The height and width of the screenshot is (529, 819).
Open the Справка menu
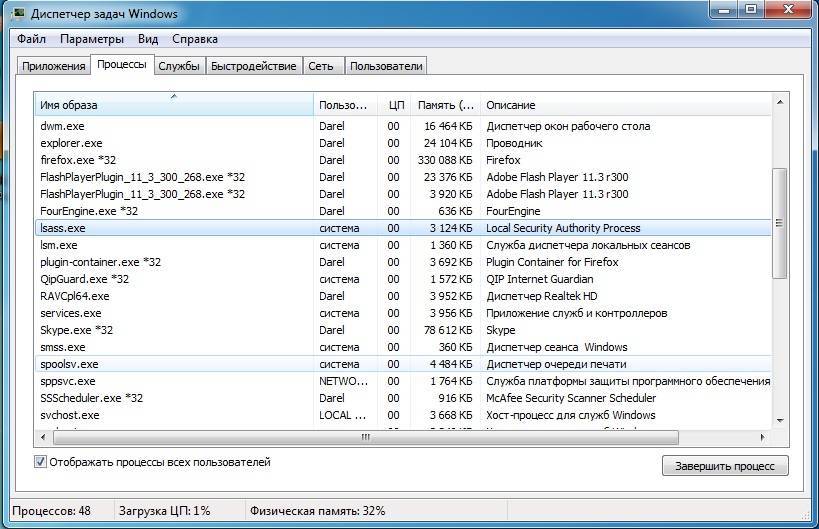click(x=194, y=39)
